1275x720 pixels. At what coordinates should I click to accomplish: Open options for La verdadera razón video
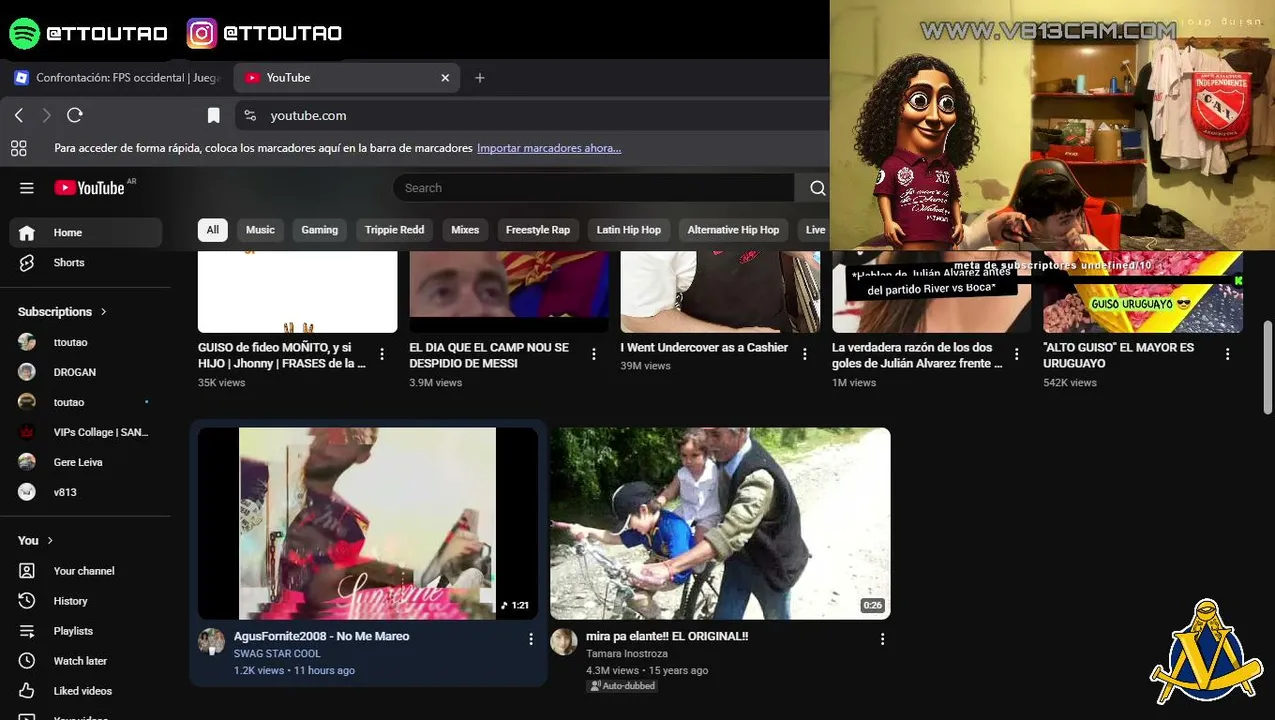click(1017, 354)
